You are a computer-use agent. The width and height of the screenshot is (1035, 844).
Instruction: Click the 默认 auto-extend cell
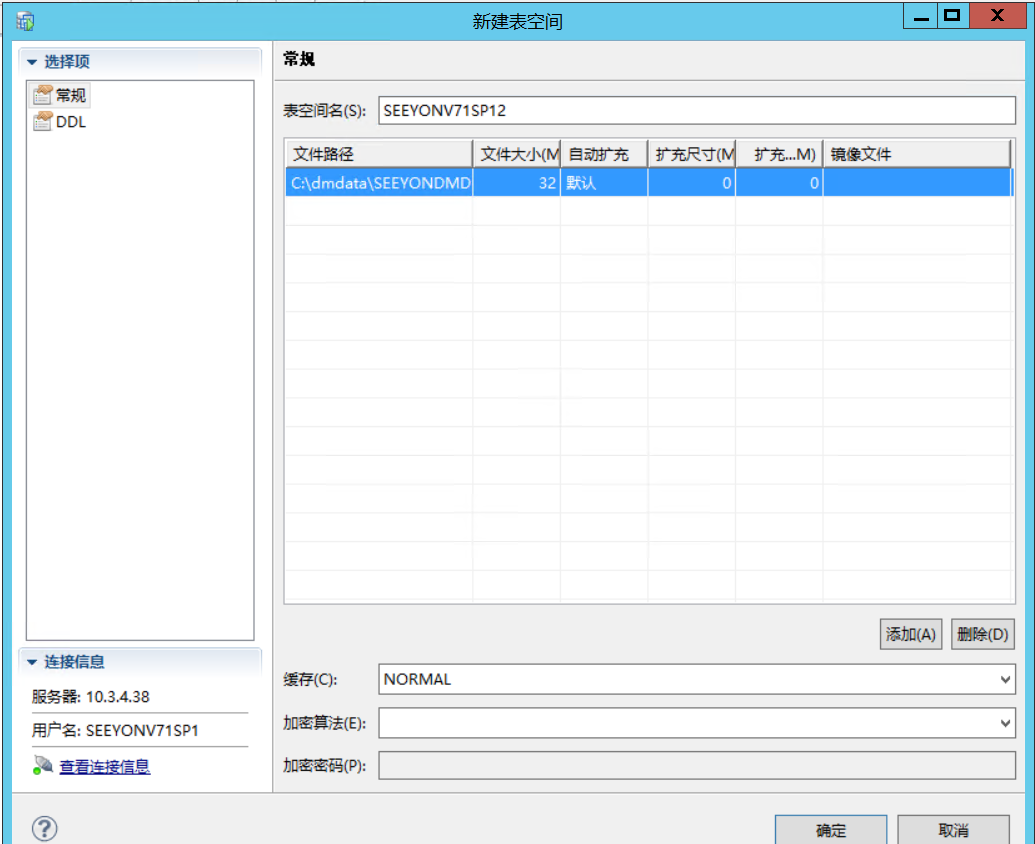604,183
